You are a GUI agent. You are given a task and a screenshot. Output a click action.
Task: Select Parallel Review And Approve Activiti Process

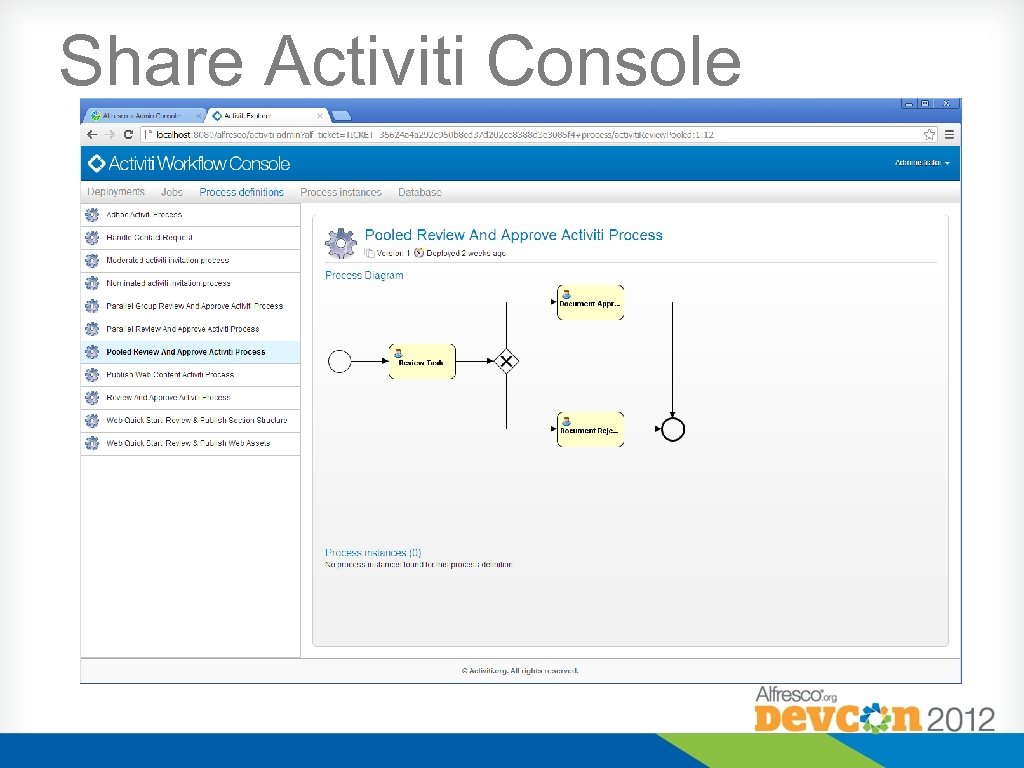coord(190,329)
